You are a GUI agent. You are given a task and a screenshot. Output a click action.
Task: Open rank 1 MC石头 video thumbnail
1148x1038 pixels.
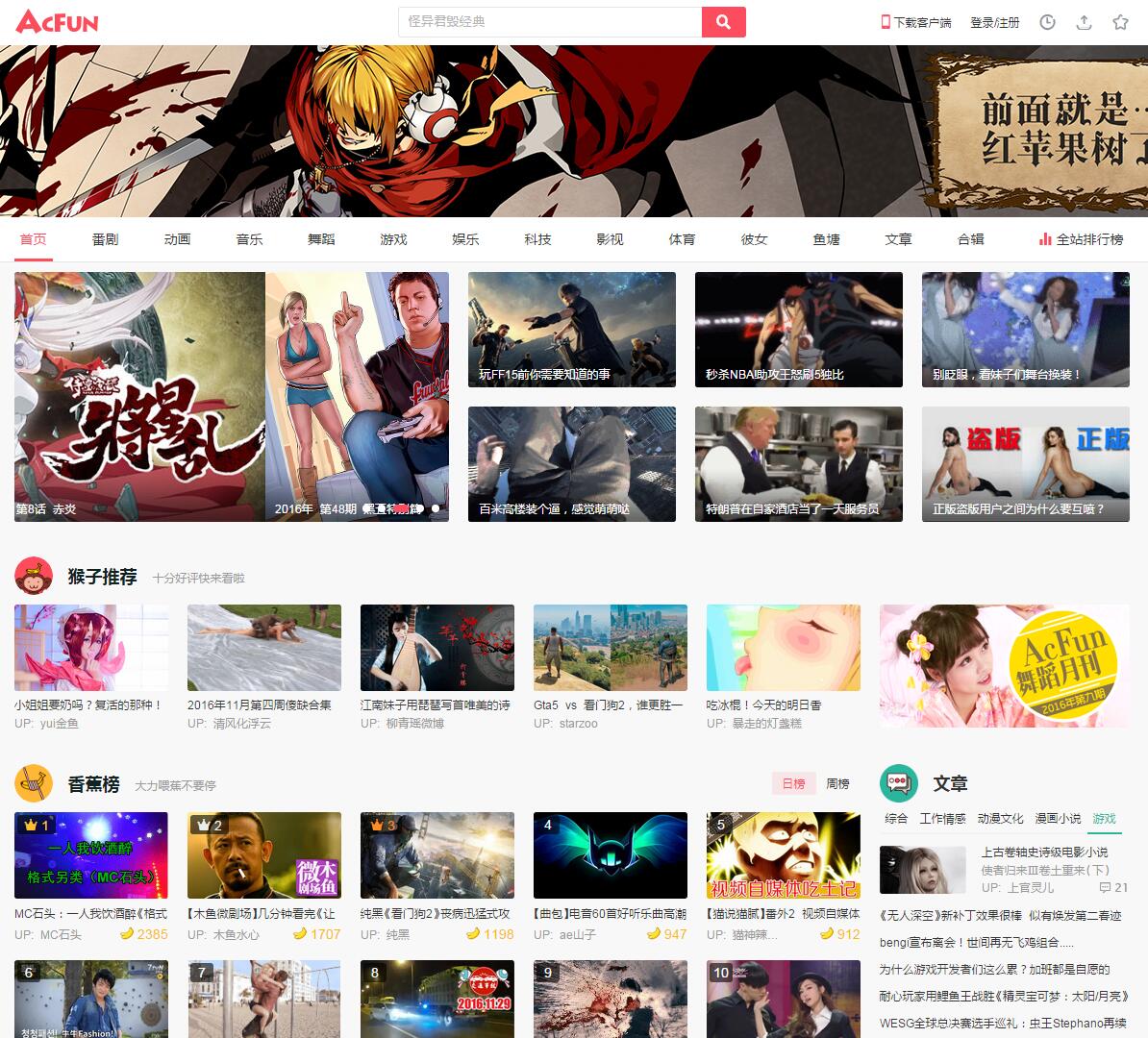tap(91, 855)
